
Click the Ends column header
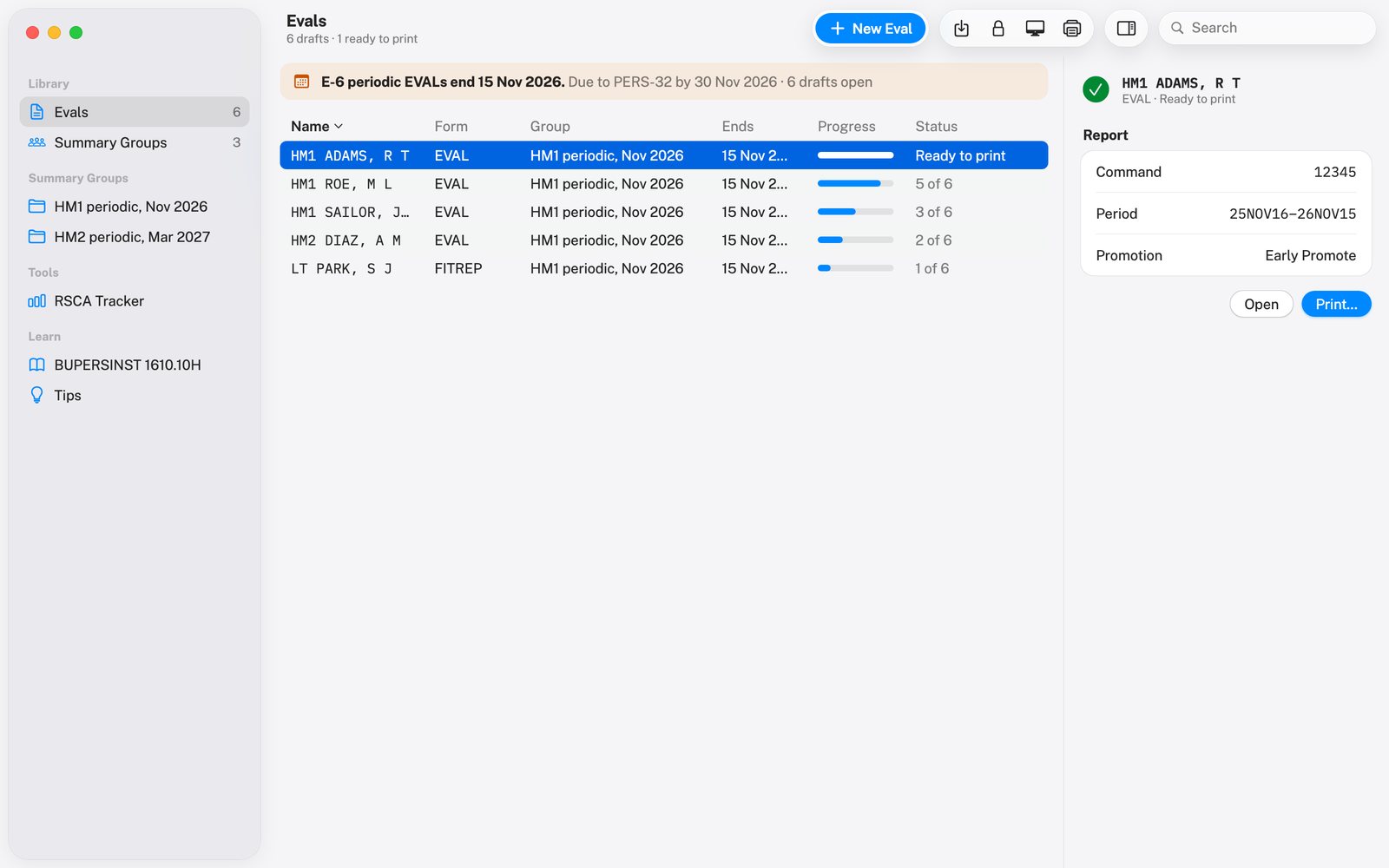(737, 127)
